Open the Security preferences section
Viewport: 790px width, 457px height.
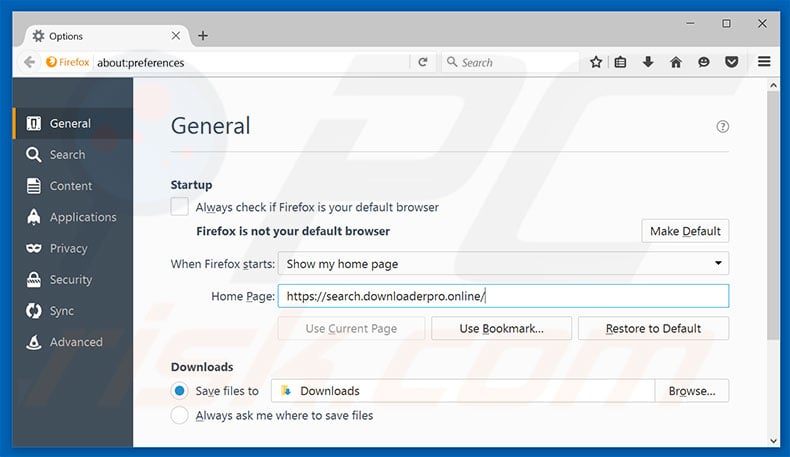(x=73, y=280)
